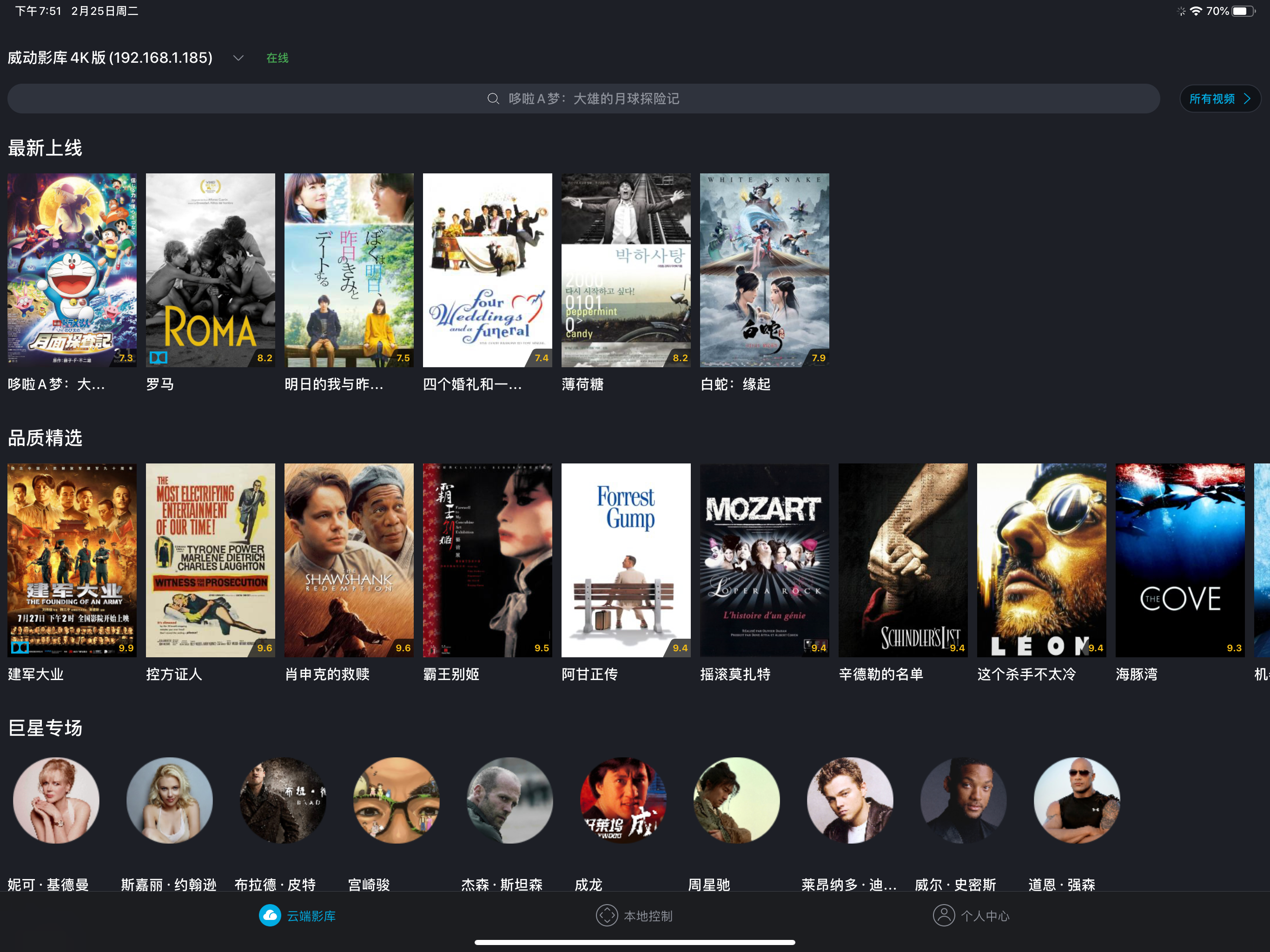Select the 妮可·基德曼 star avatar
The height and width of the screenshot is (952, 1270).
click(56, 800)
